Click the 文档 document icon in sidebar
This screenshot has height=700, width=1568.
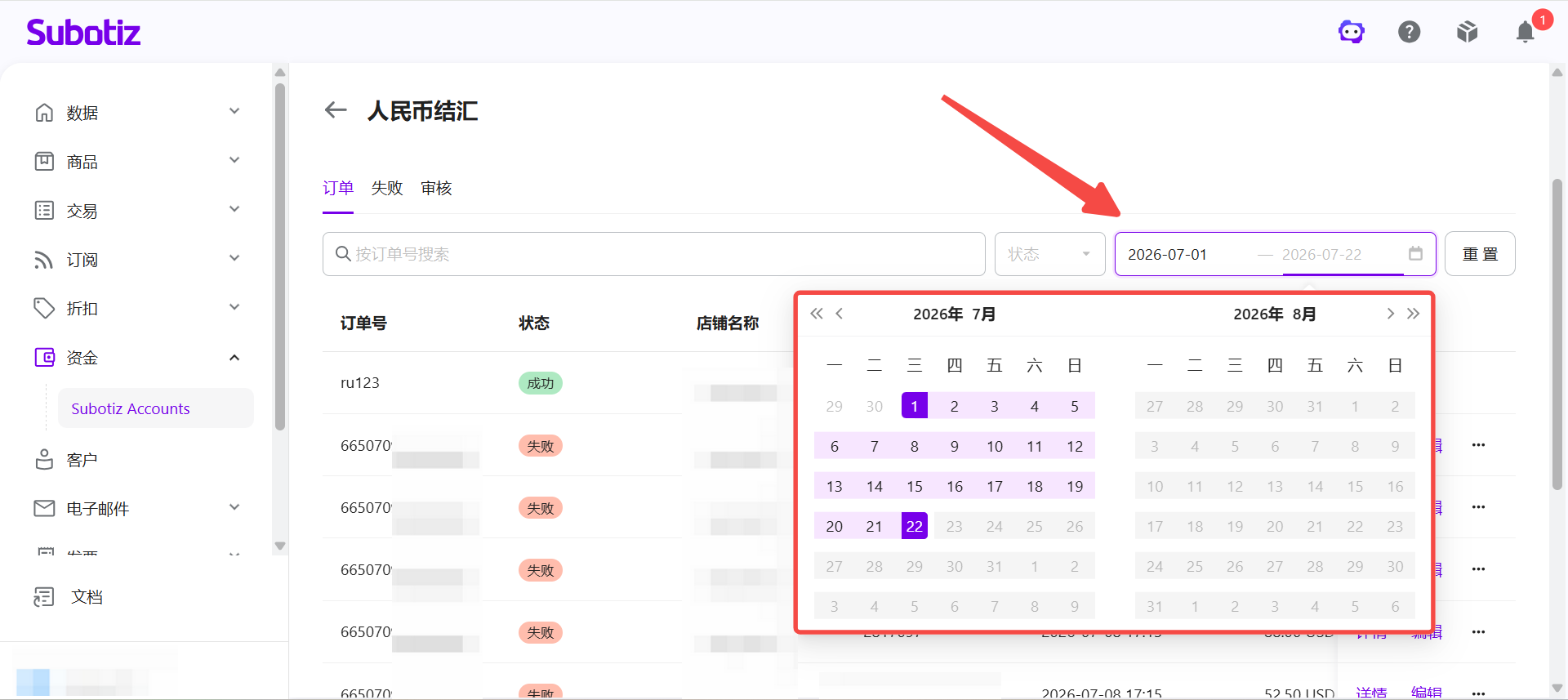44,597
